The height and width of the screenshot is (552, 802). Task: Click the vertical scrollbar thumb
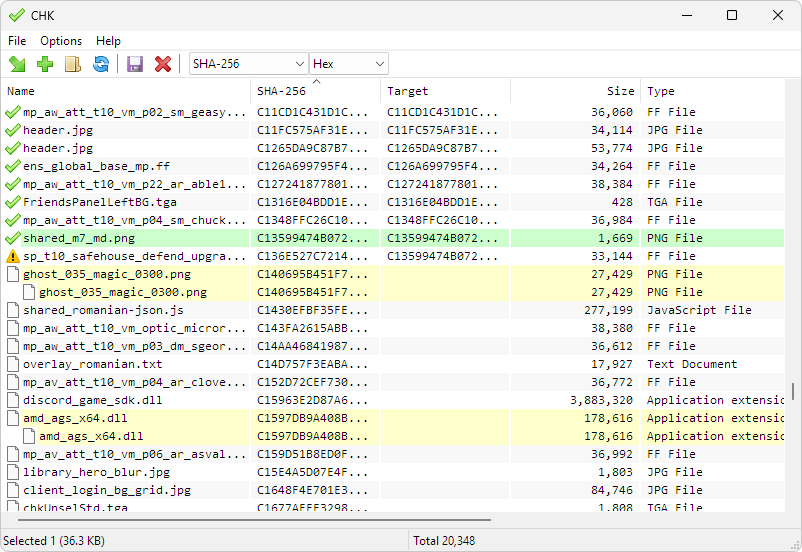[794, 391]
